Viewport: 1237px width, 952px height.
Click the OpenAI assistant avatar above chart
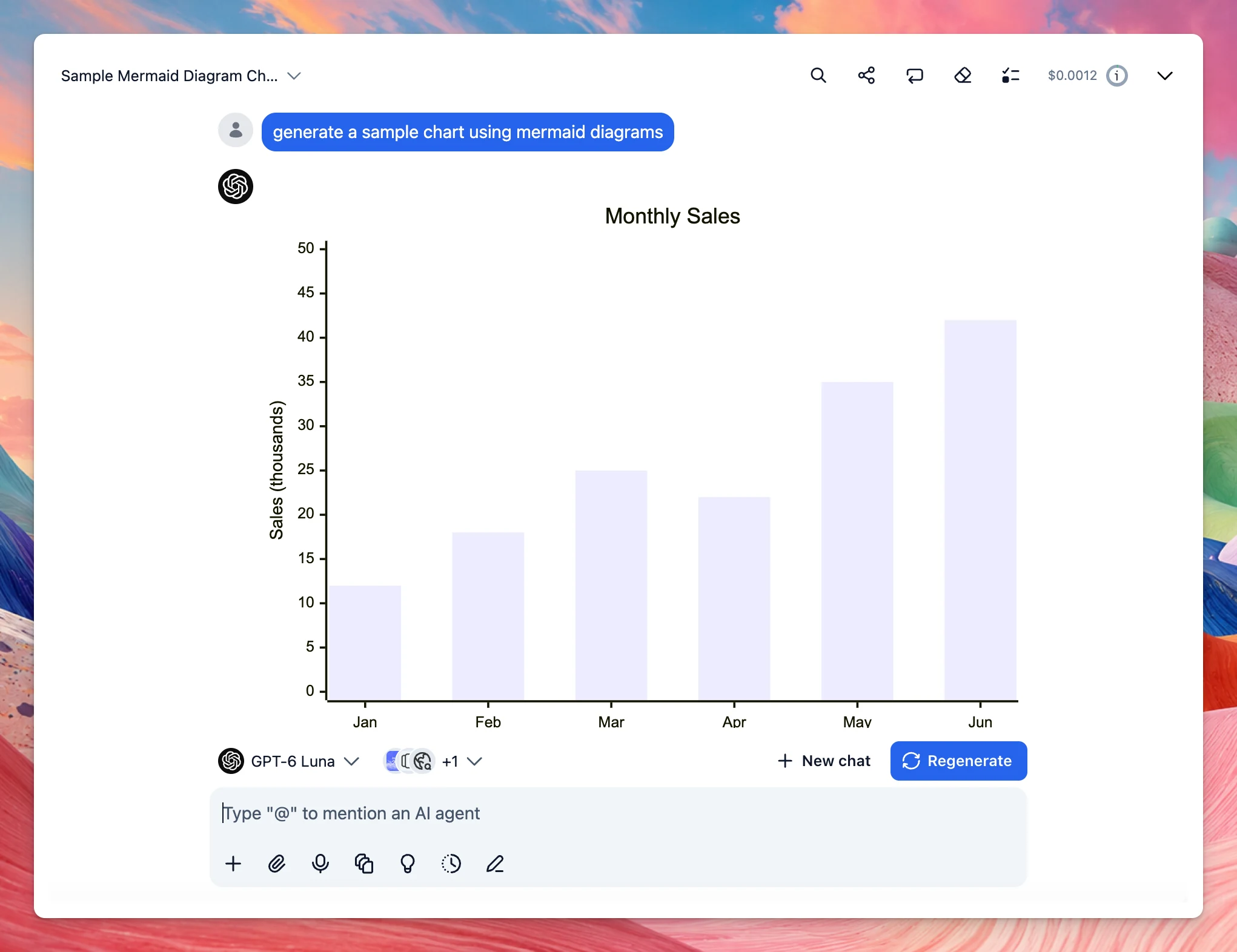tap(236, 187)
